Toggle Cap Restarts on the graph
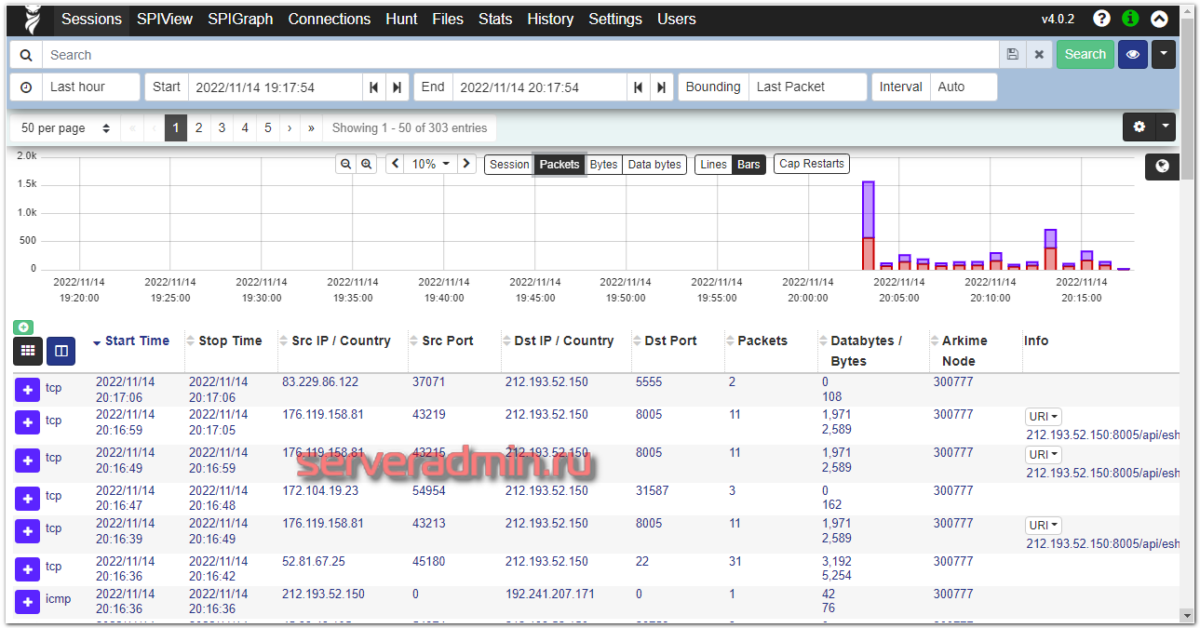Image resolution: width=1200 pixels, height=628 pixels. (x=811, y=164)
